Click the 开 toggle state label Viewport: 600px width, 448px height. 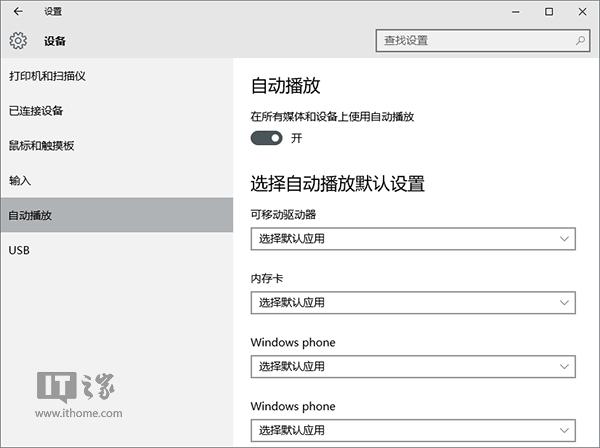(297, 138)
